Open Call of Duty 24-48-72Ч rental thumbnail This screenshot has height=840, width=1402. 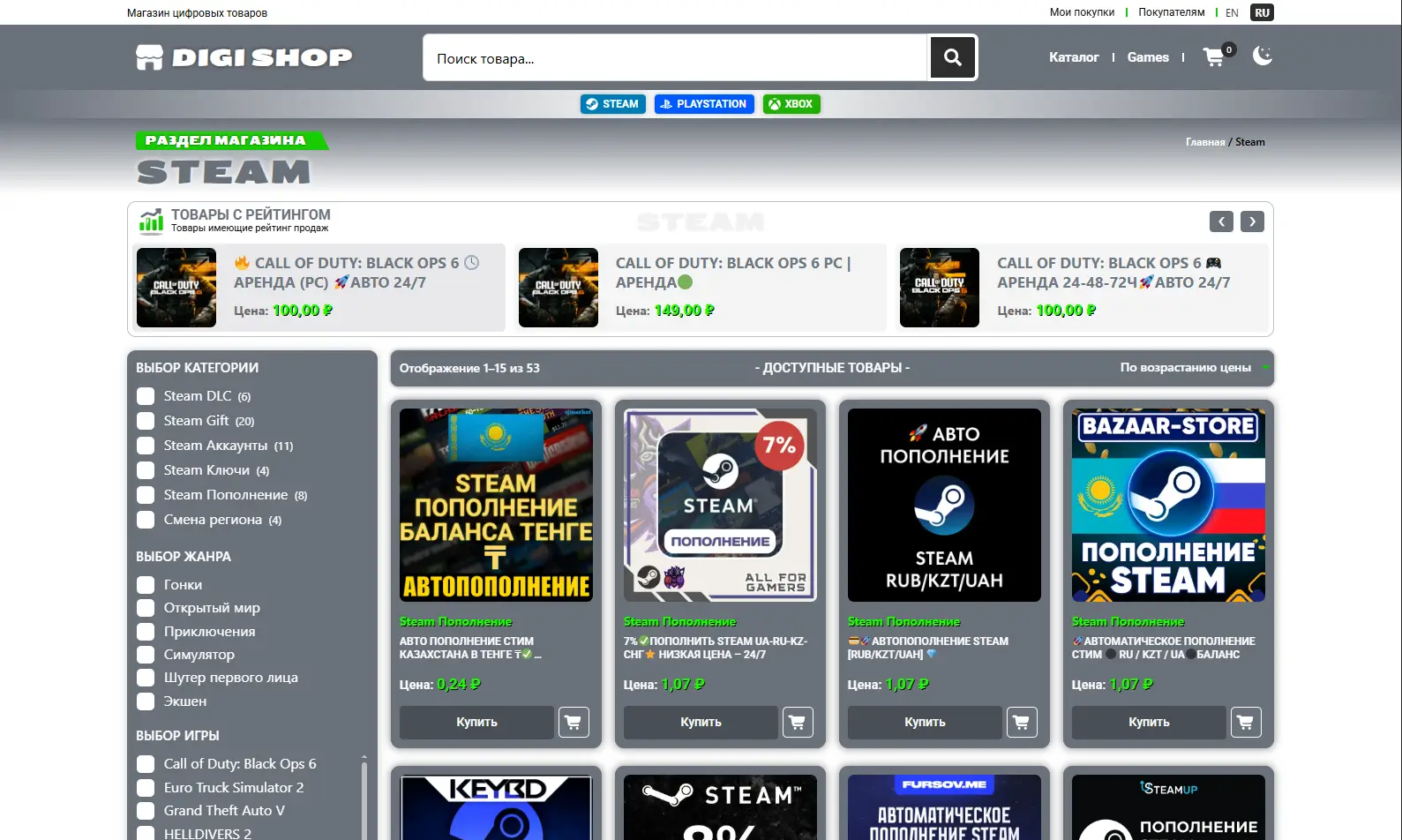point(940,288)
